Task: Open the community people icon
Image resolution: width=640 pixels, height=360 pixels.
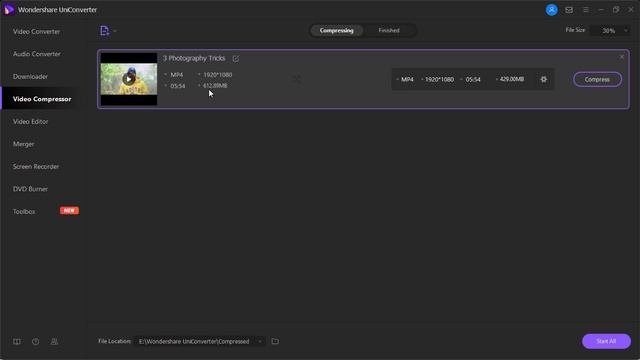Action: (x=54, y=342)
